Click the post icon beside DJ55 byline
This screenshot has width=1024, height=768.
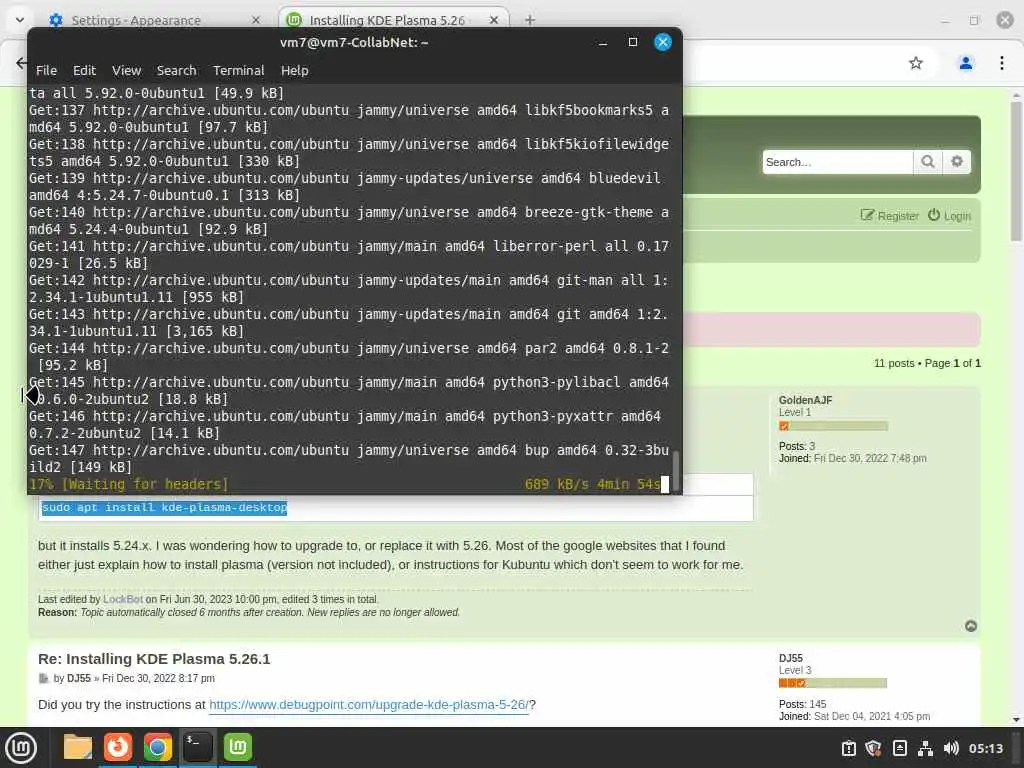(x=44, y=679)
